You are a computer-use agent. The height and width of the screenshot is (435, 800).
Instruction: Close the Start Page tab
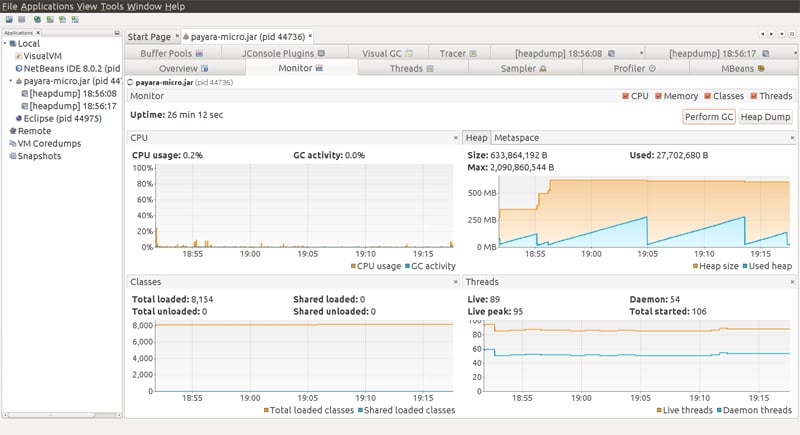pos(177,36)
